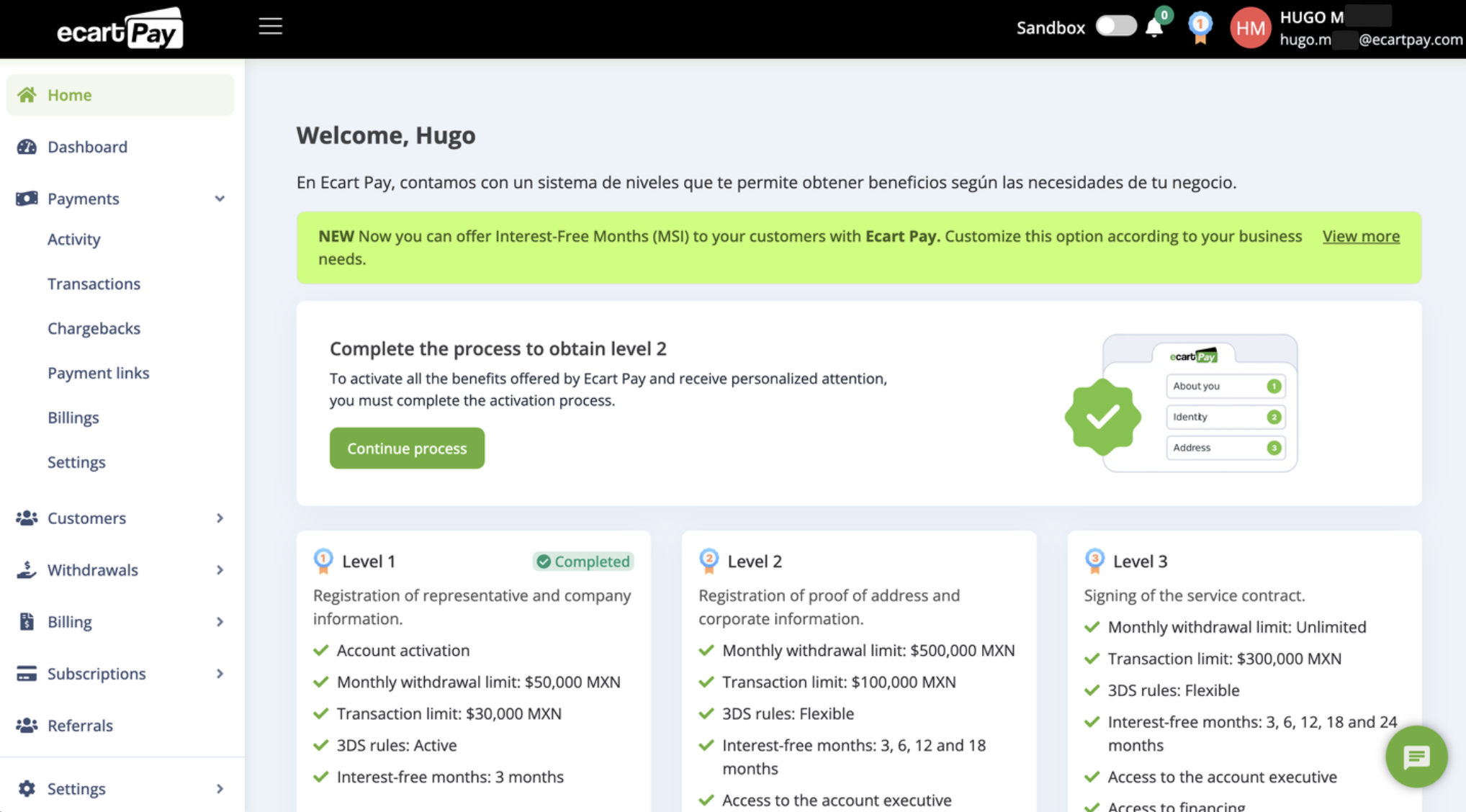
Task: Click the Level 3 medal icon
Action: 1094,561
